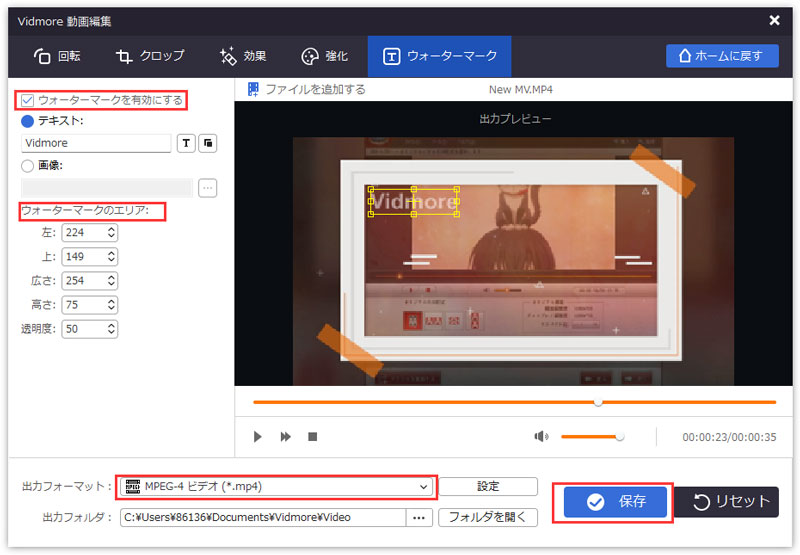Click the volume slider handle
This screenshot has width=800, height=555.
[x=619, y=437]
